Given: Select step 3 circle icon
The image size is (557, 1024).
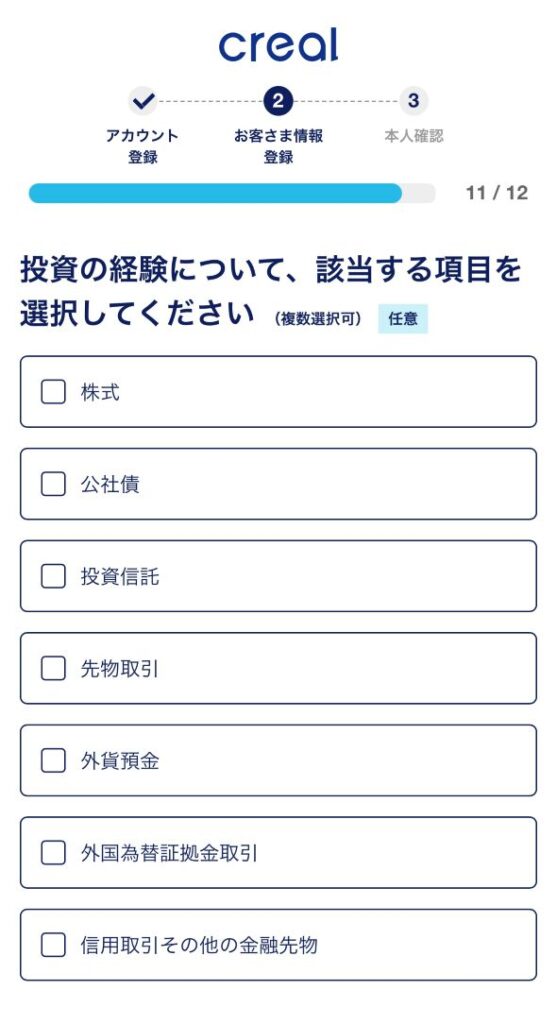Looking at the screenshot, I should (413, 101).
